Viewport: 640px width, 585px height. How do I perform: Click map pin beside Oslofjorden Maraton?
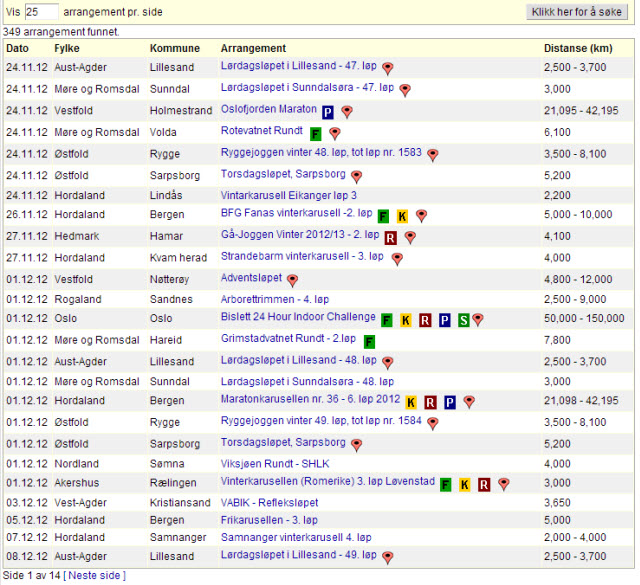pyautogui.click(x=347, y=112)
